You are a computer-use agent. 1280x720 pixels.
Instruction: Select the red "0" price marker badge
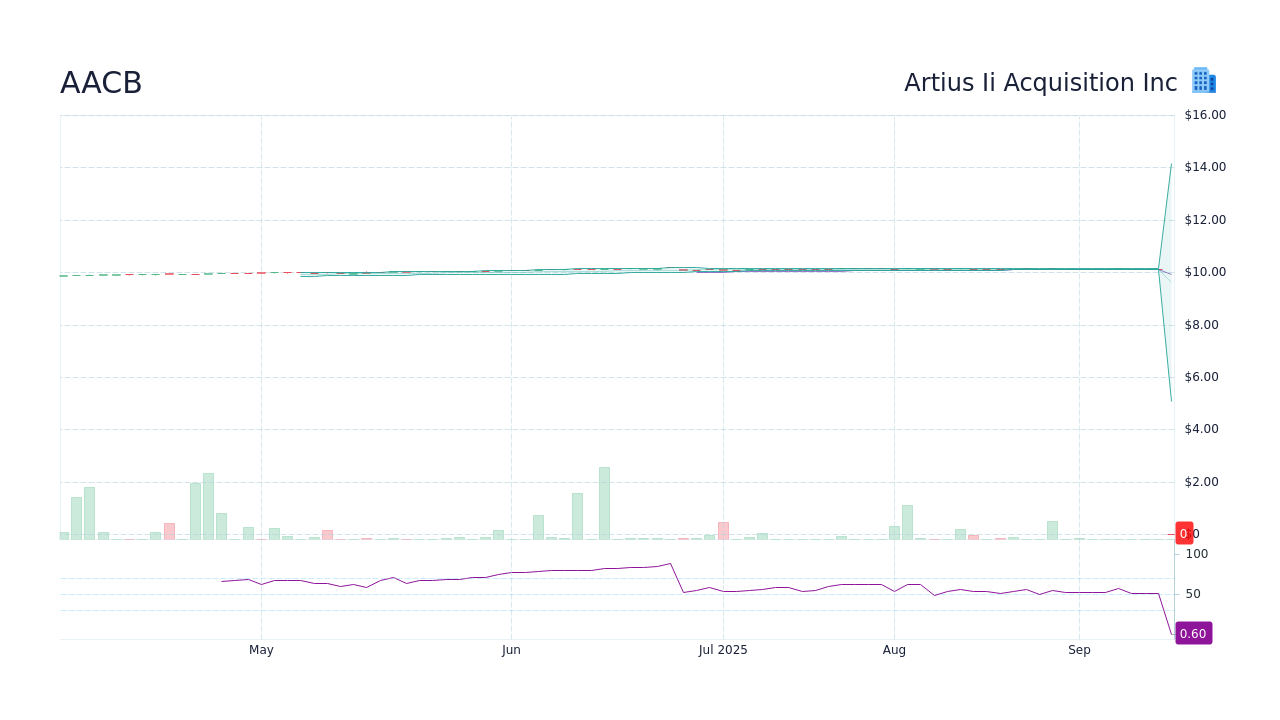point(1184,533)
